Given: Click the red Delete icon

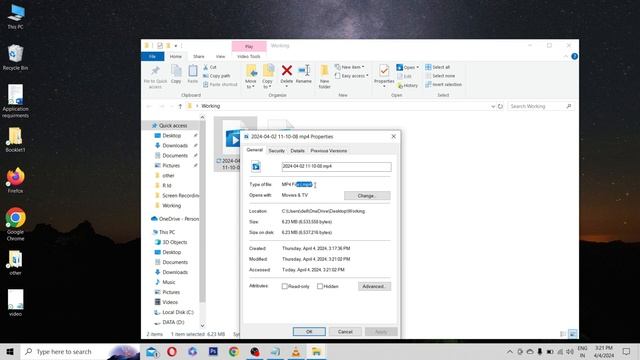Looking at the screenshot, I should (x=287, y=71).
